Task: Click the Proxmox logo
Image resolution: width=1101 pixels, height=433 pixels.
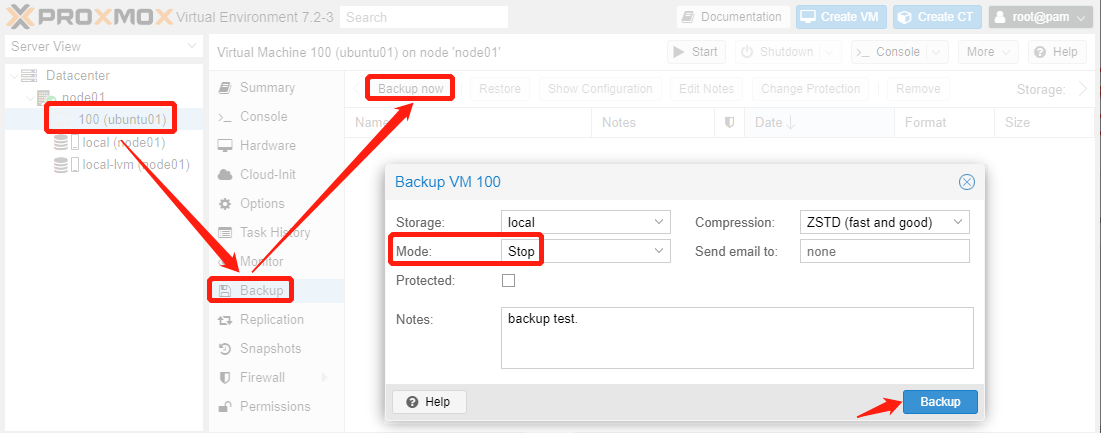Action: point(89,16)
